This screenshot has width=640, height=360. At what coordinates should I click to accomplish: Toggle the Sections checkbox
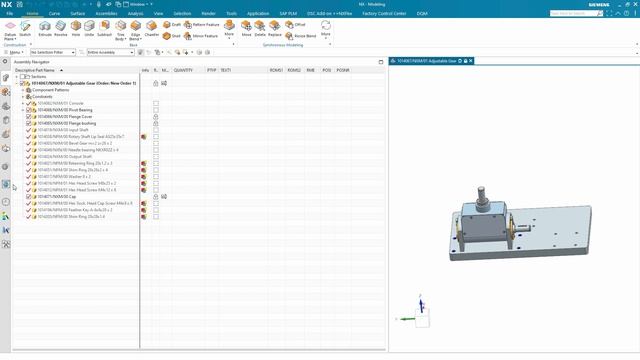(23, 77)
